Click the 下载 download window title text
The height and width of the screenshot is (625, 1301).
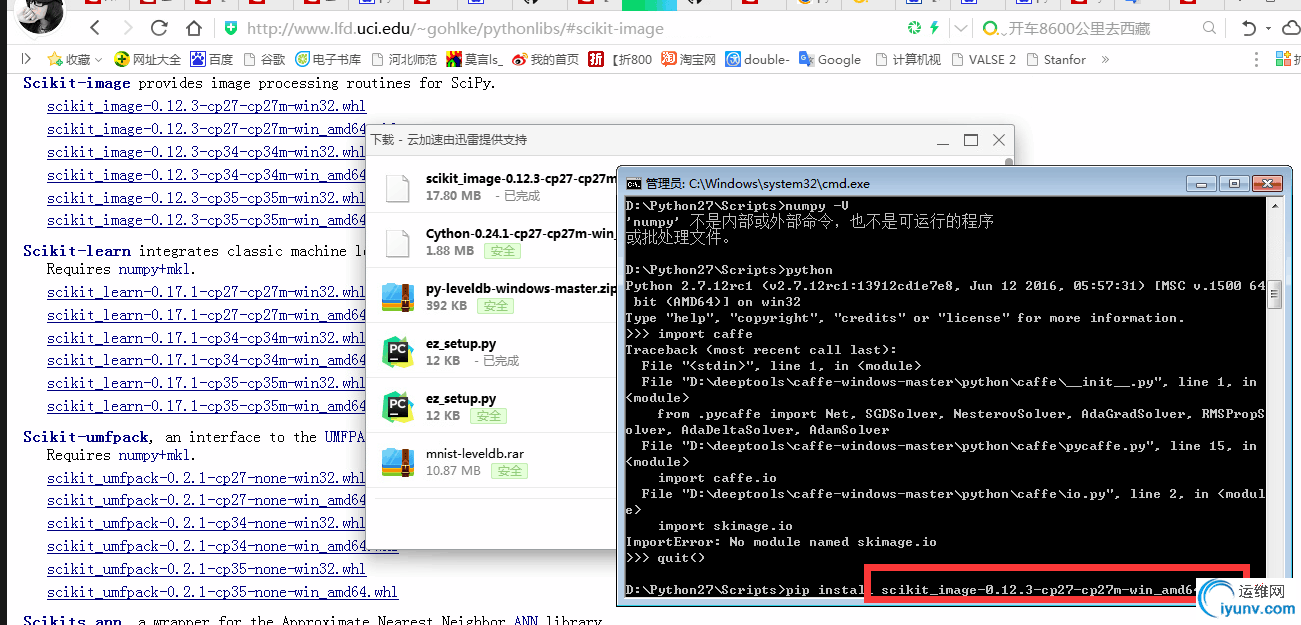click(x=449, y=139)
